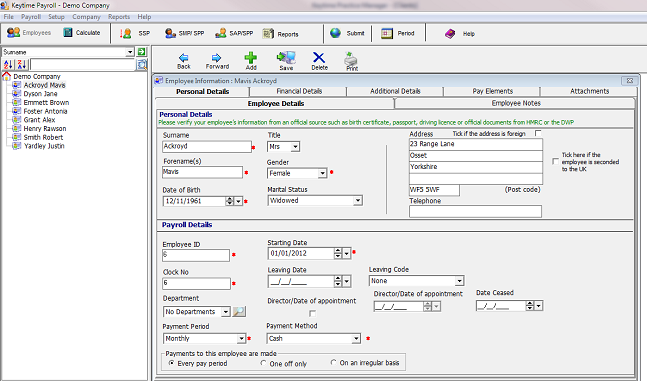
Task: Open the Employees toolbar icon
Action: click(x=13, y=32)
